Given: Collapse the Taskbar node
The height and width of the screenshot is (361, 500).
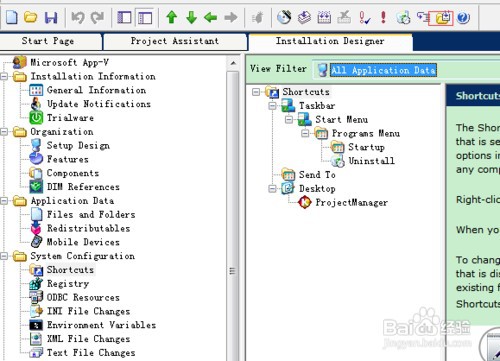Looking at the screenshot, I should point(272,106).
